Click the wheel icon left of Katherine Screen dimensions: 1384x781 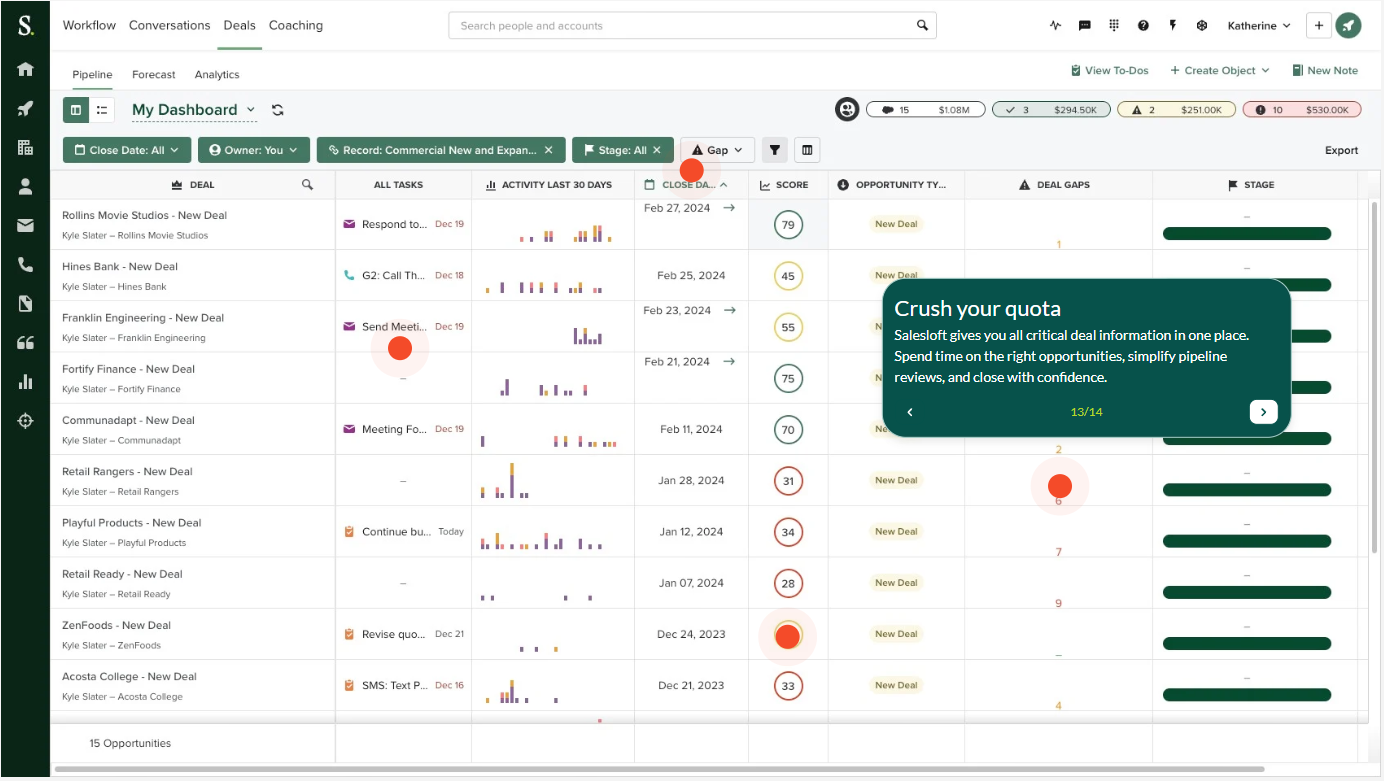point(1202,26)
